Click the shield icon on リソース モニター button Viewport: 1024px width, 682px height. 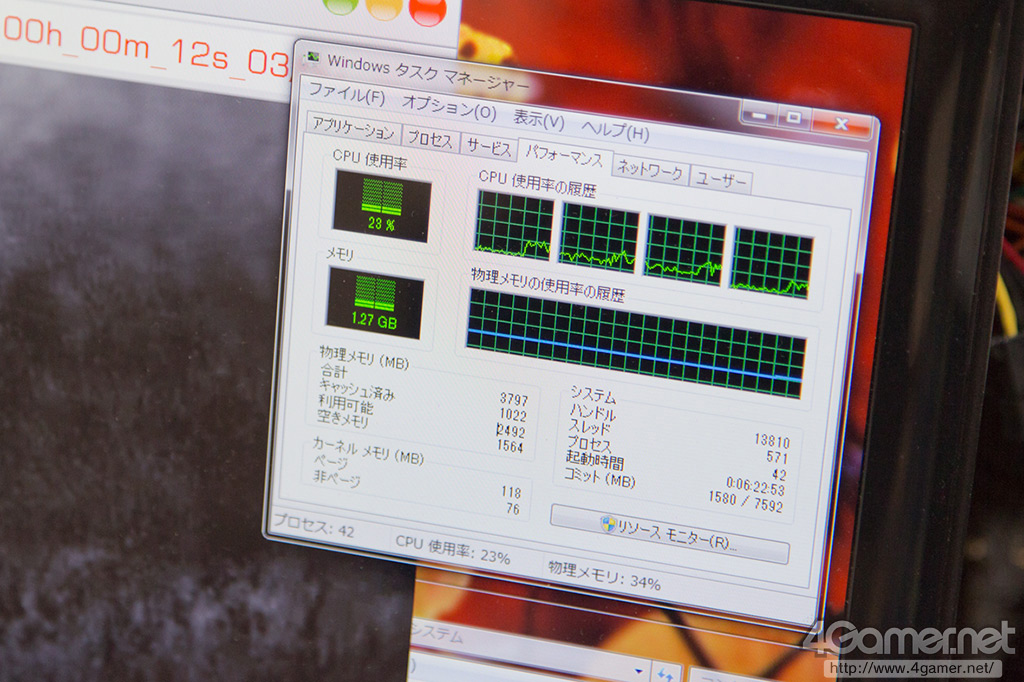[x=608, y=523]
